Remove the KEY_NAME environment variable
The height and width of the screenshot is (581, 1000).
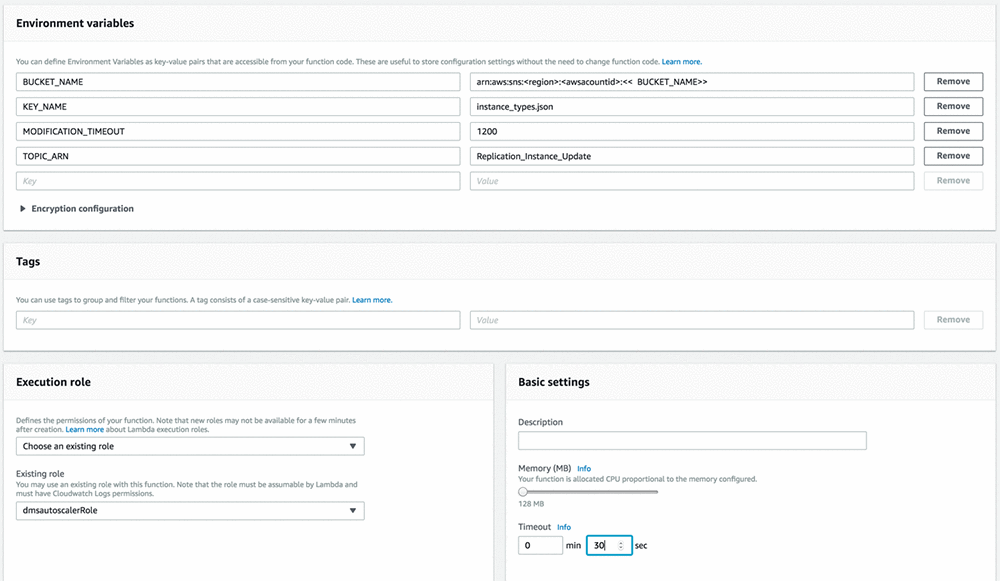(953, 106)
